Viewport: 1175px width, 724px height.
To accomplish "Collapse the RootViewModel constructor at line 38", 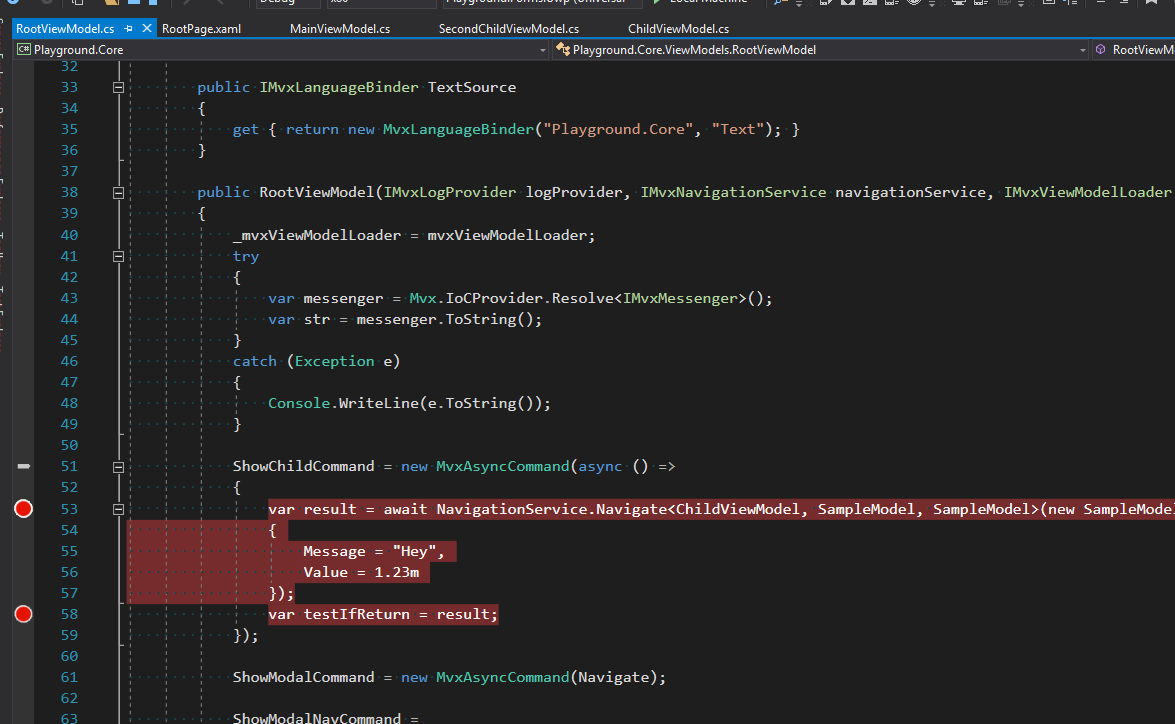I will click(118, 193).
